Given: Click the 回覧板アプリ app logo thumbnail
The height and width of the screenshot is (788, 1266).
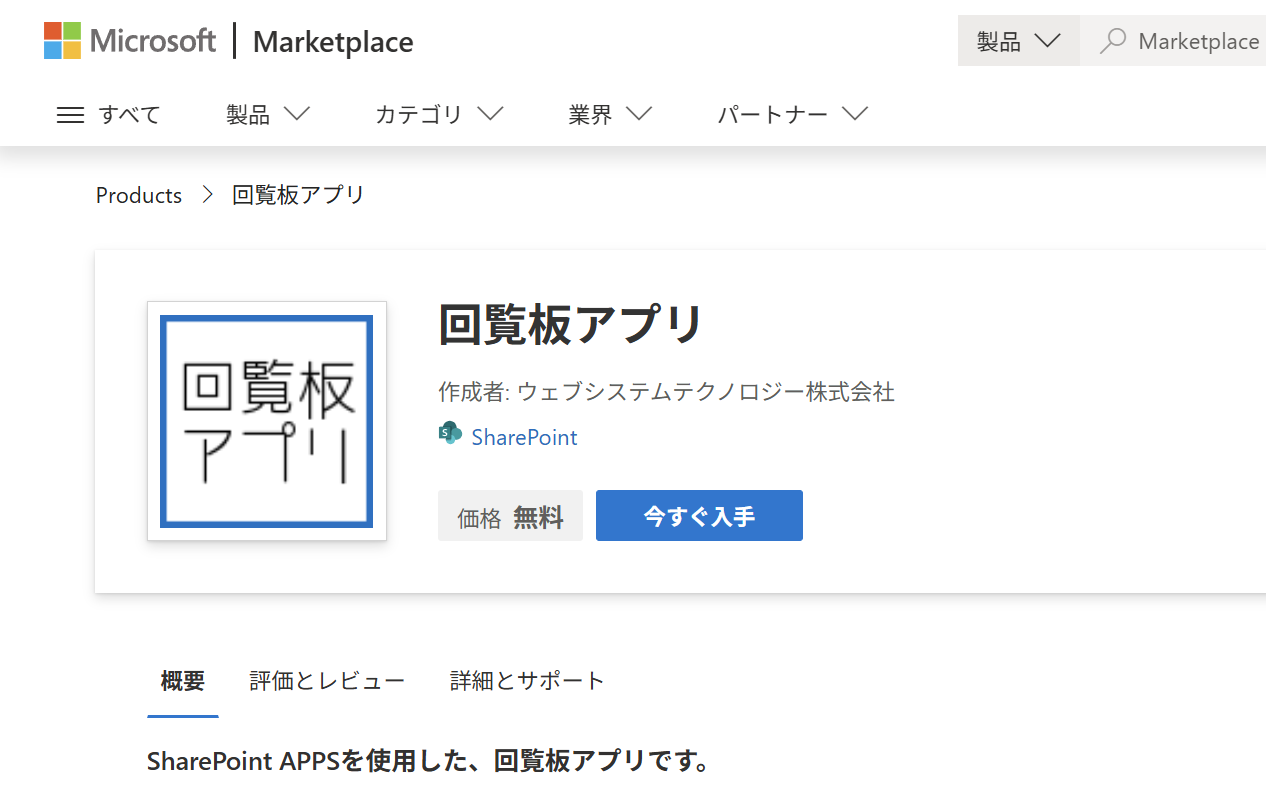Looking at the screenshot, I should (267, 421).
